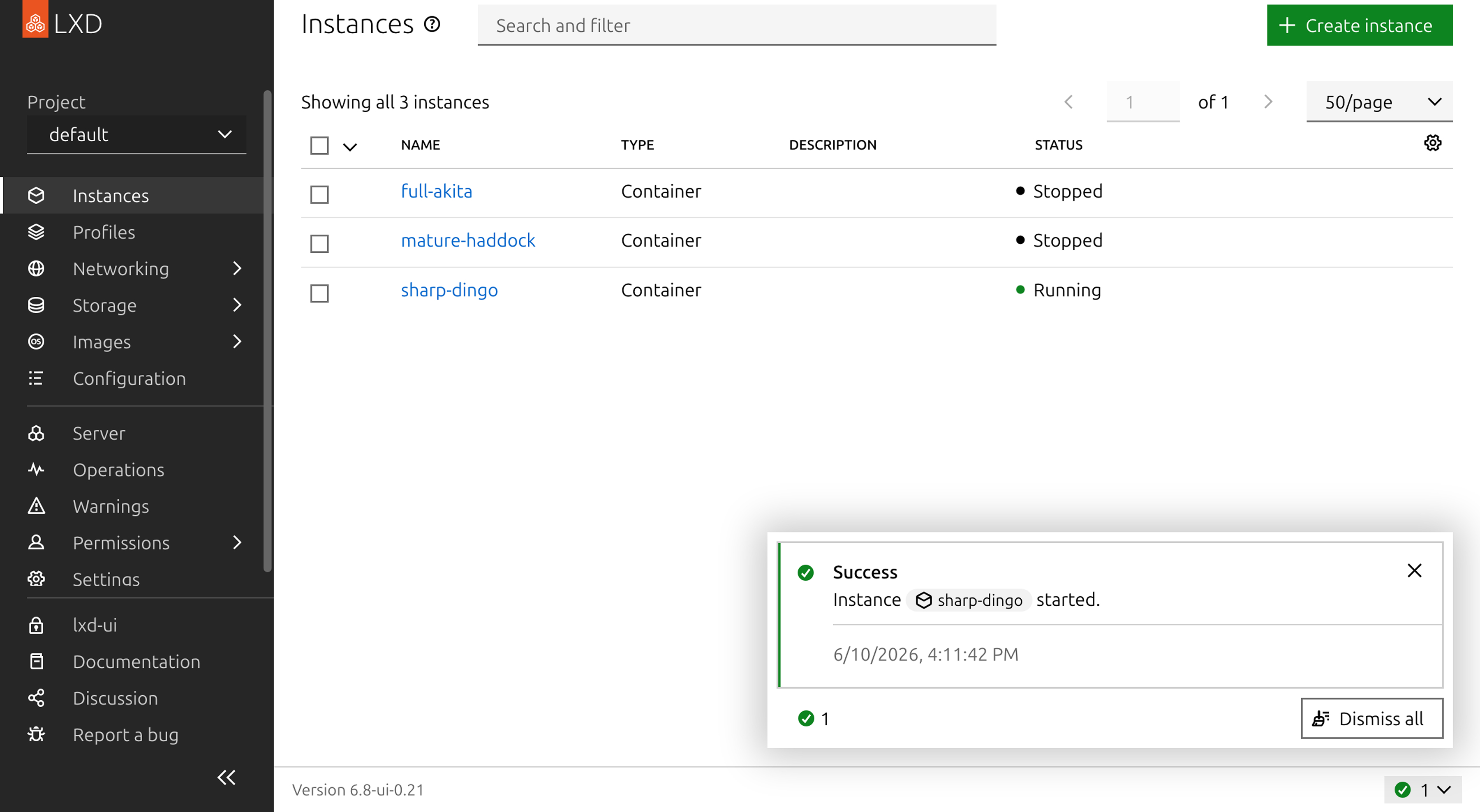Click the Stopped status of full-akita
This screenshot has height=812, width=1480.
tap(1059, 191)
